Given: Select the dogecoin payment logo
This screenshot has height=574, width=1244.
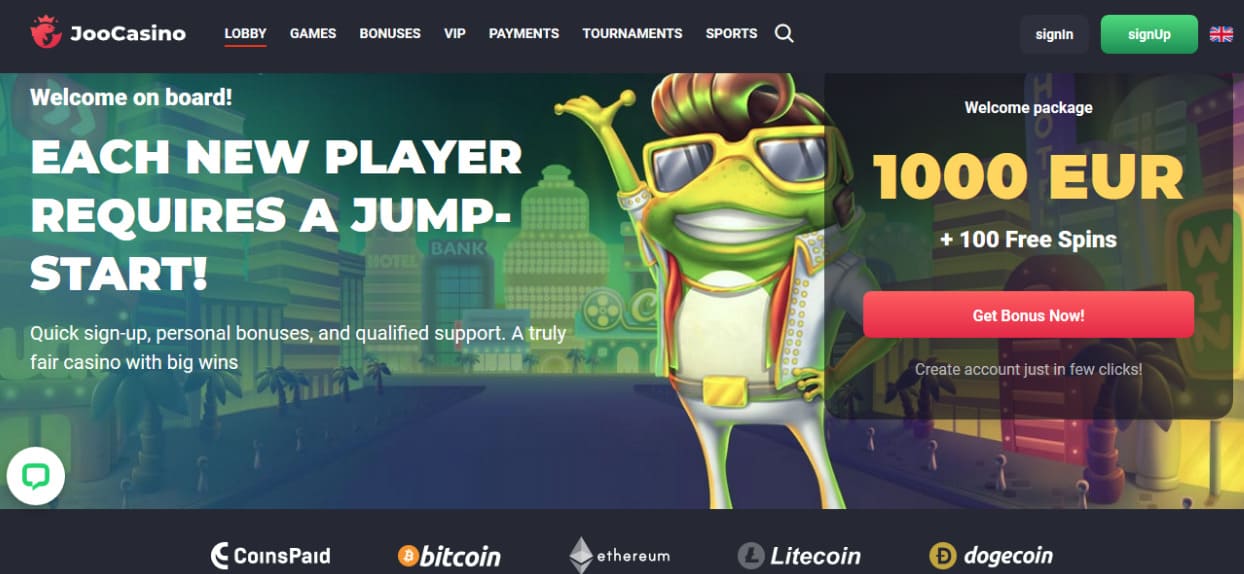Looking at the screenshot, I should click(991, 555).
